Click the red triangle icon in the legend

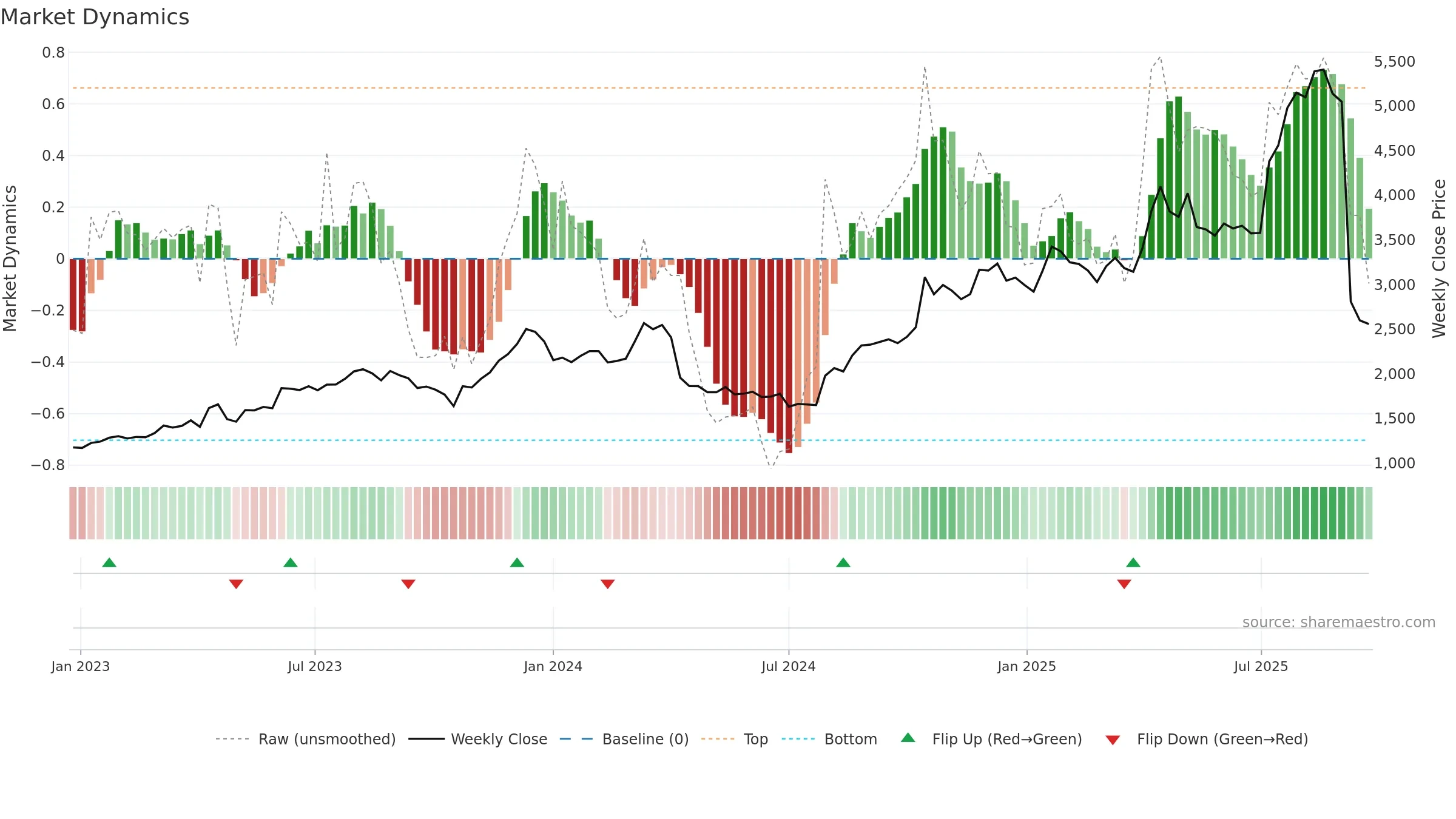(1113, 740)
